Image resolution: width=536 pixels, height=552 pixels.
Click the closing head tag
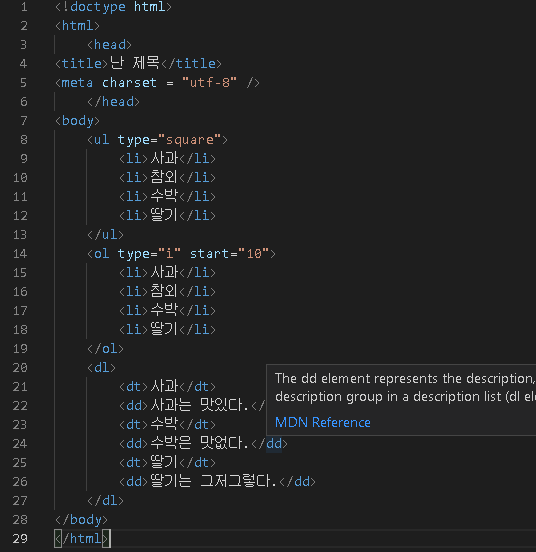[113, 102]
